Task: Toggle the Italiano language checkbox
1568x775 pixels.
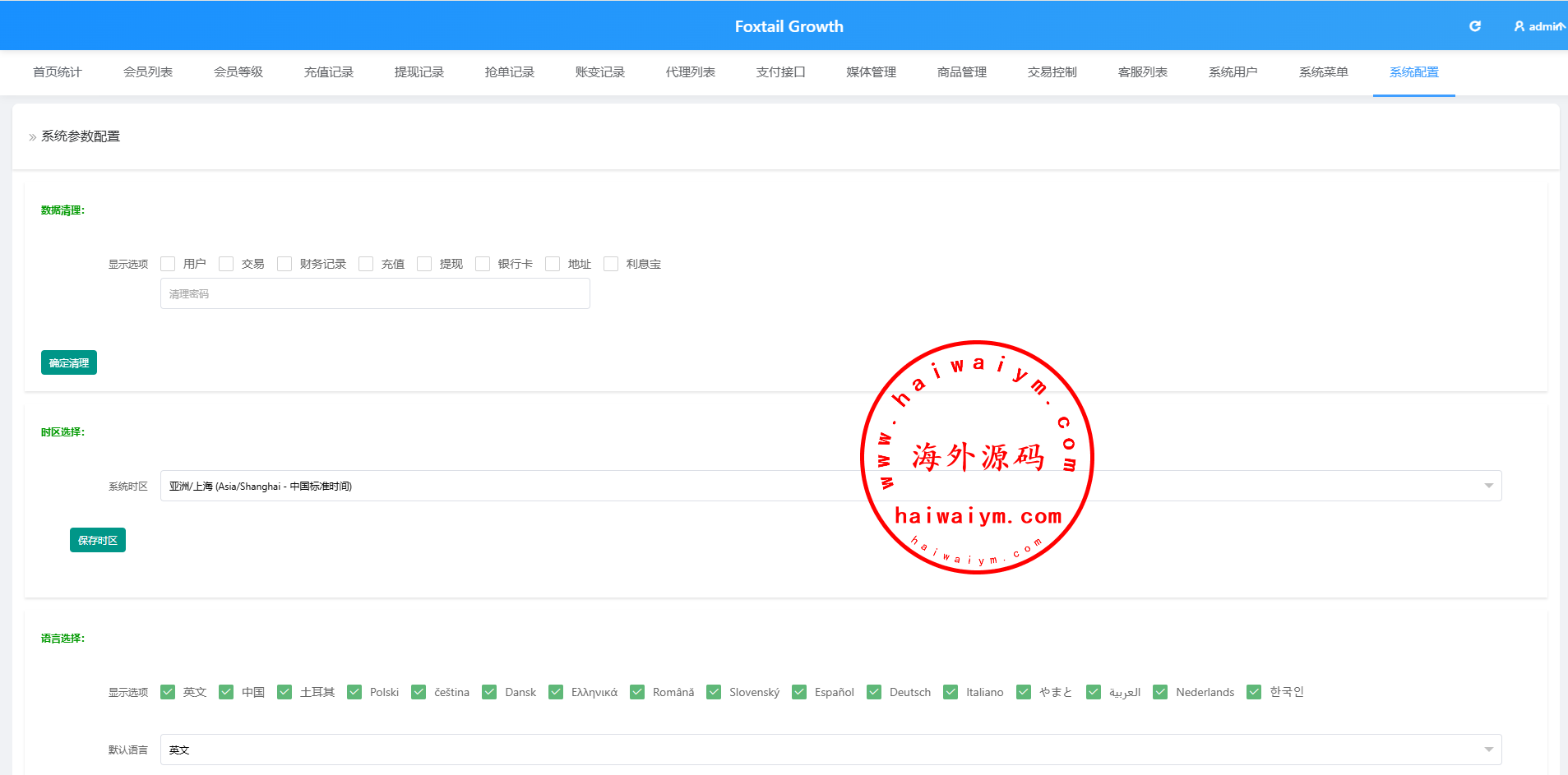Action: pos(951,692)
